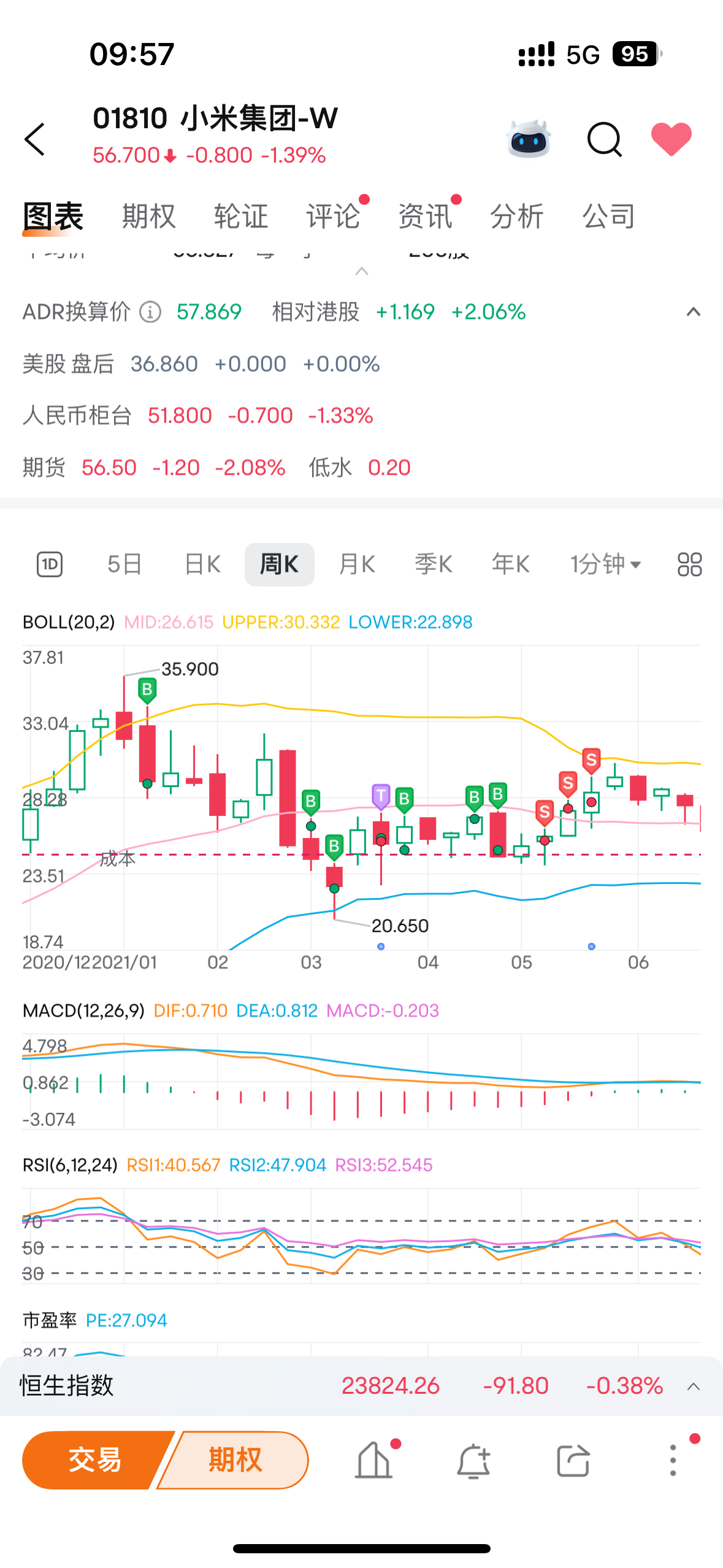Collapse the ADR details section
Image resolution: width=723 pixels, height=1568 pixels.
click(694, 312)
